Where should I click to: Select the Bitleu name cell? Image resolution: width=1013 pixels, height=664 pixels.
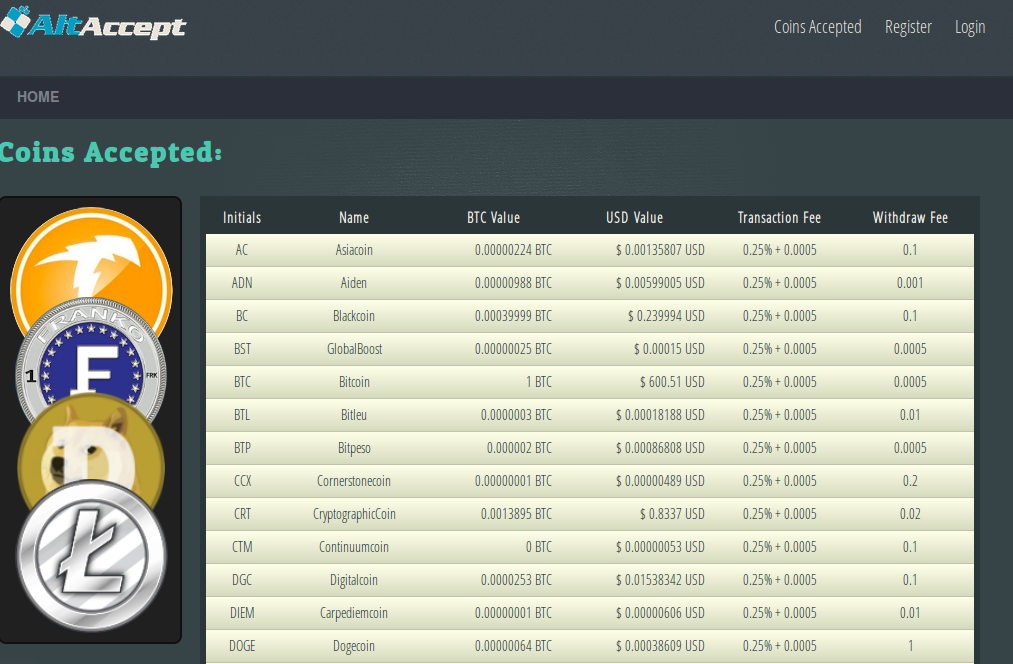(354, 415)
